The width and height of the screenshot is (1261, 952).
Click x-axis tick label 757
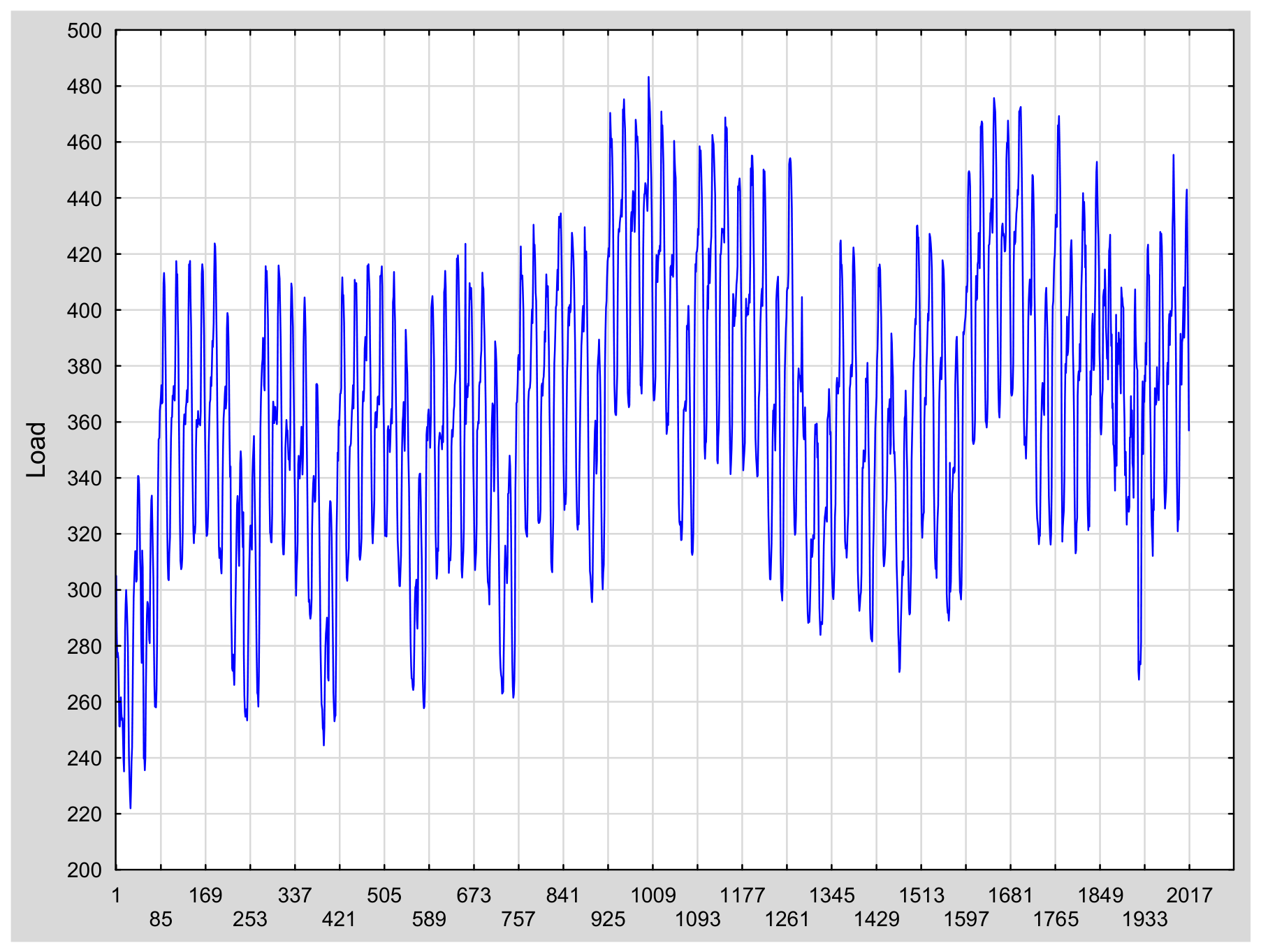point(518,919)
